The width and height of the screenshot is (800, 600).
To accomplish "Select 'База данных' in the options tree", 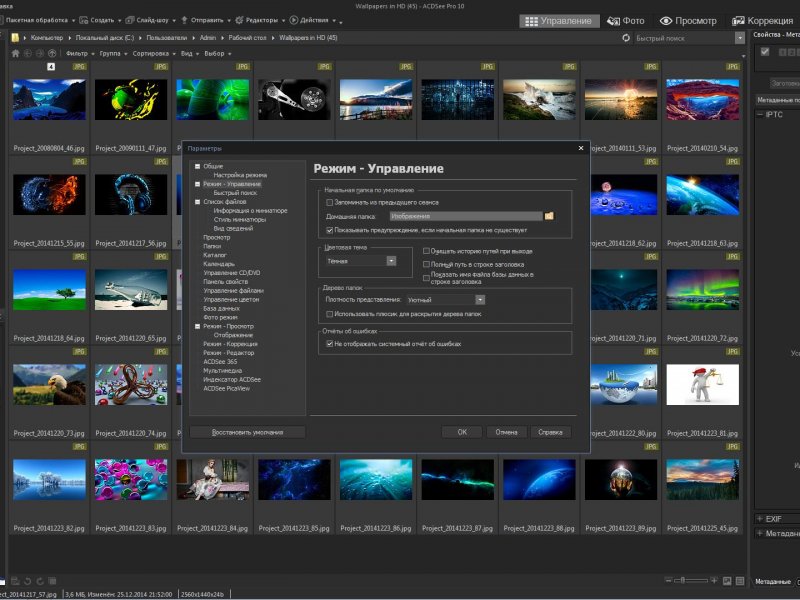I will pos(221,308).
